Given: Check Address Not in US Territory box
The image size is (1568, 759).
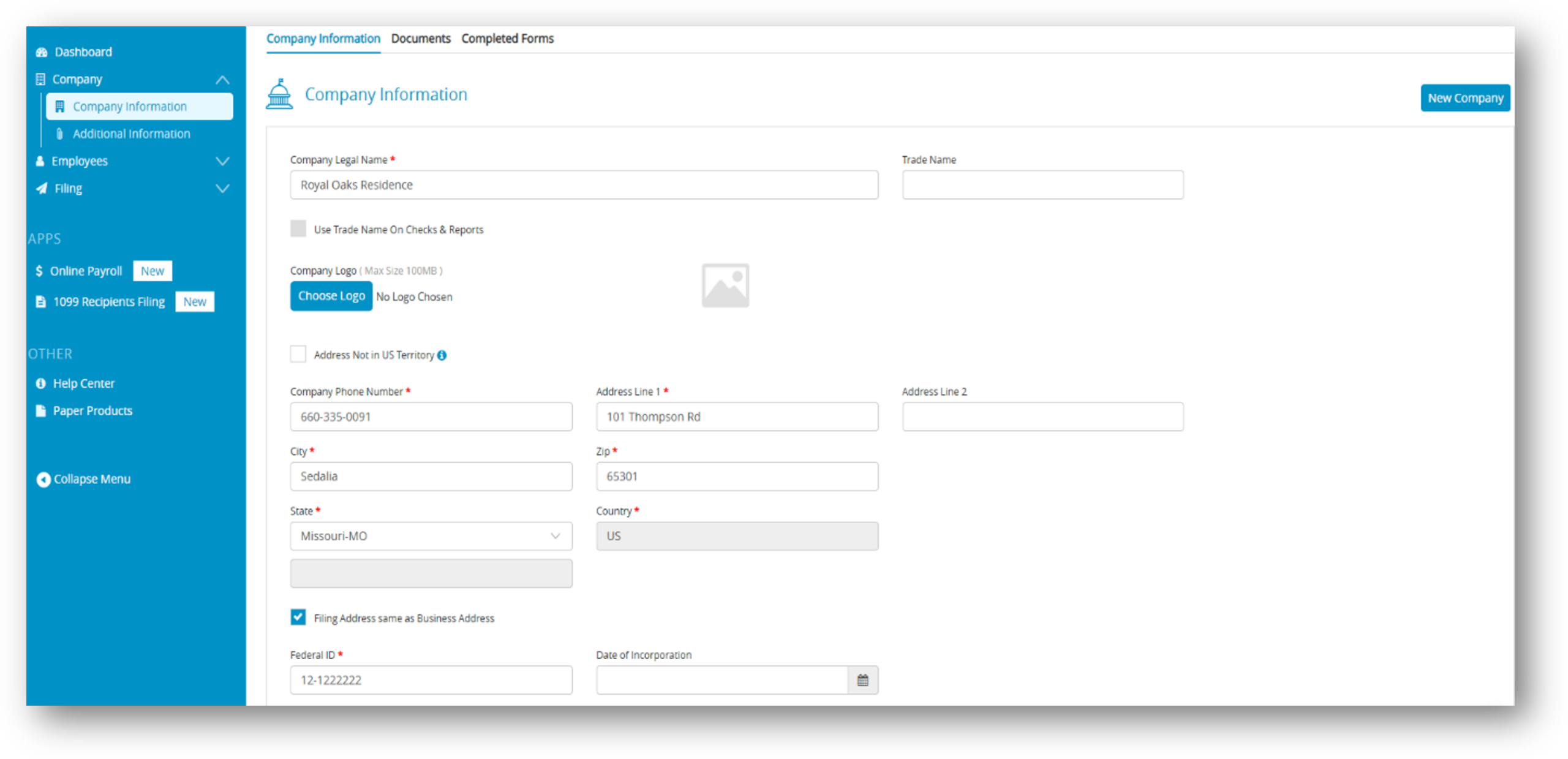Looking at the screenshot, I should pos(298,354).
